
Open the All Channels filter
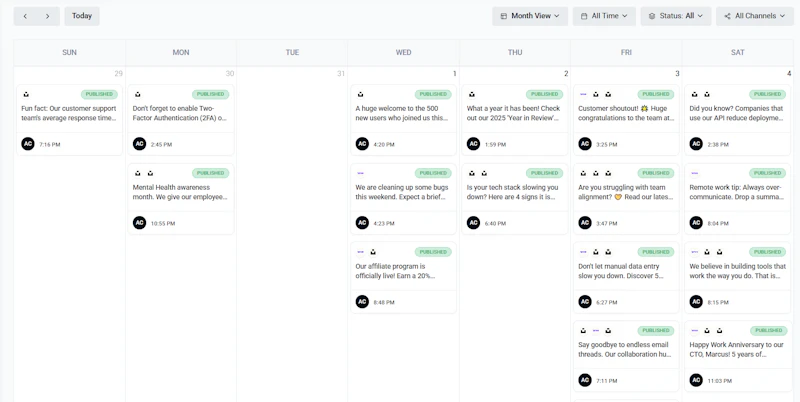click(755, 16)
